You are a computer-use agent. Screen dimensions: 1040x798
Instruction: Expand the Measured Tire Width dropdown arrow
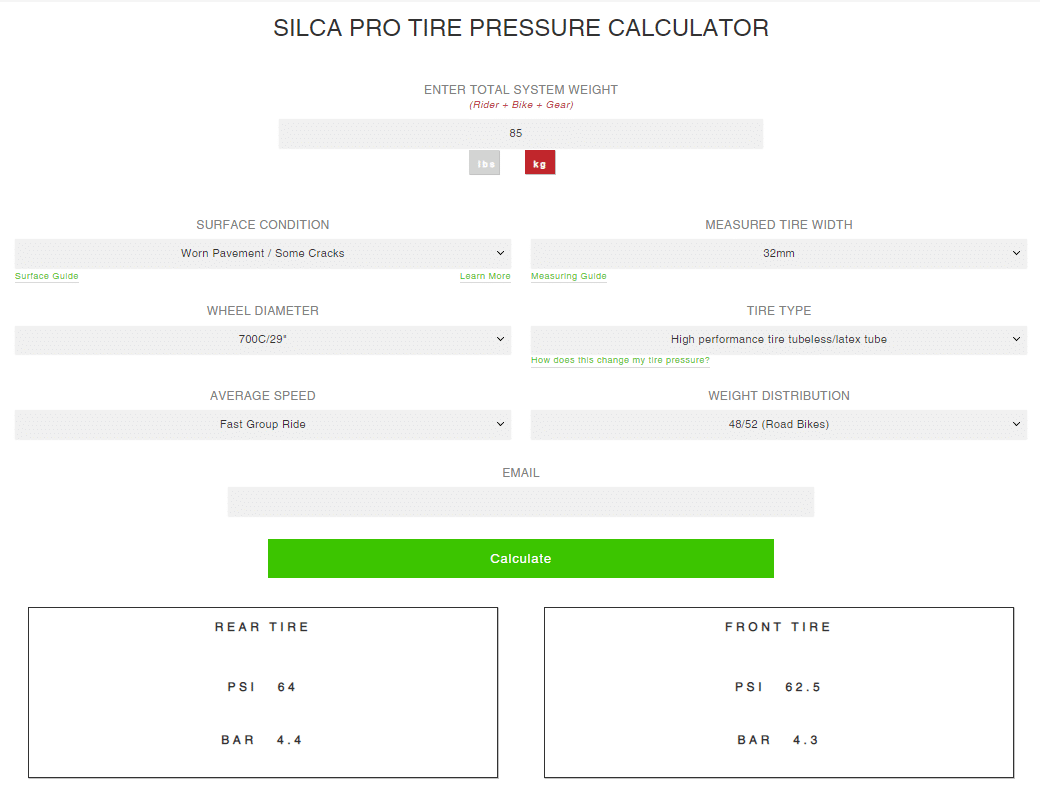click(1016, 253)
